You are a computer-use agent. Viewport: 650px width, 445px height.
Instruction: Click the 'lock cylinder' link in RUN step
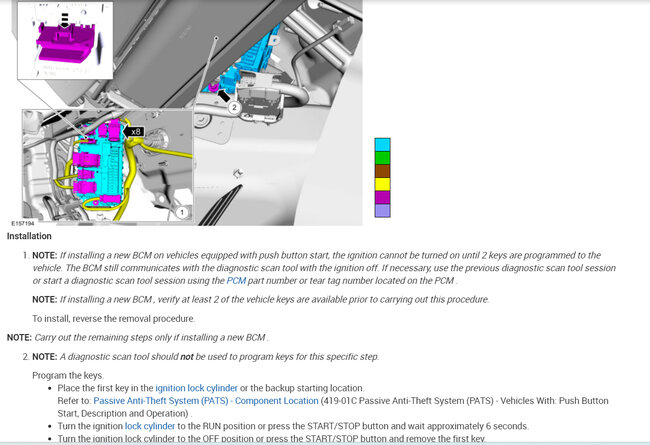pos(150,426)
